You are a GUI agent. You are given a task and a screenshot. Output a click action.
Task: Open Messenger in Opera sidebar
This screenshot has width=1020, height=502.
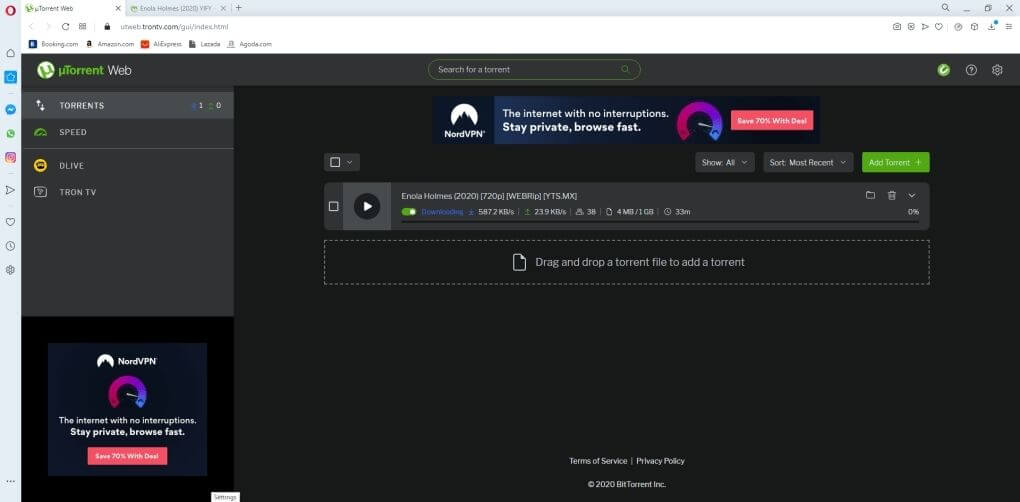[10, 110]
